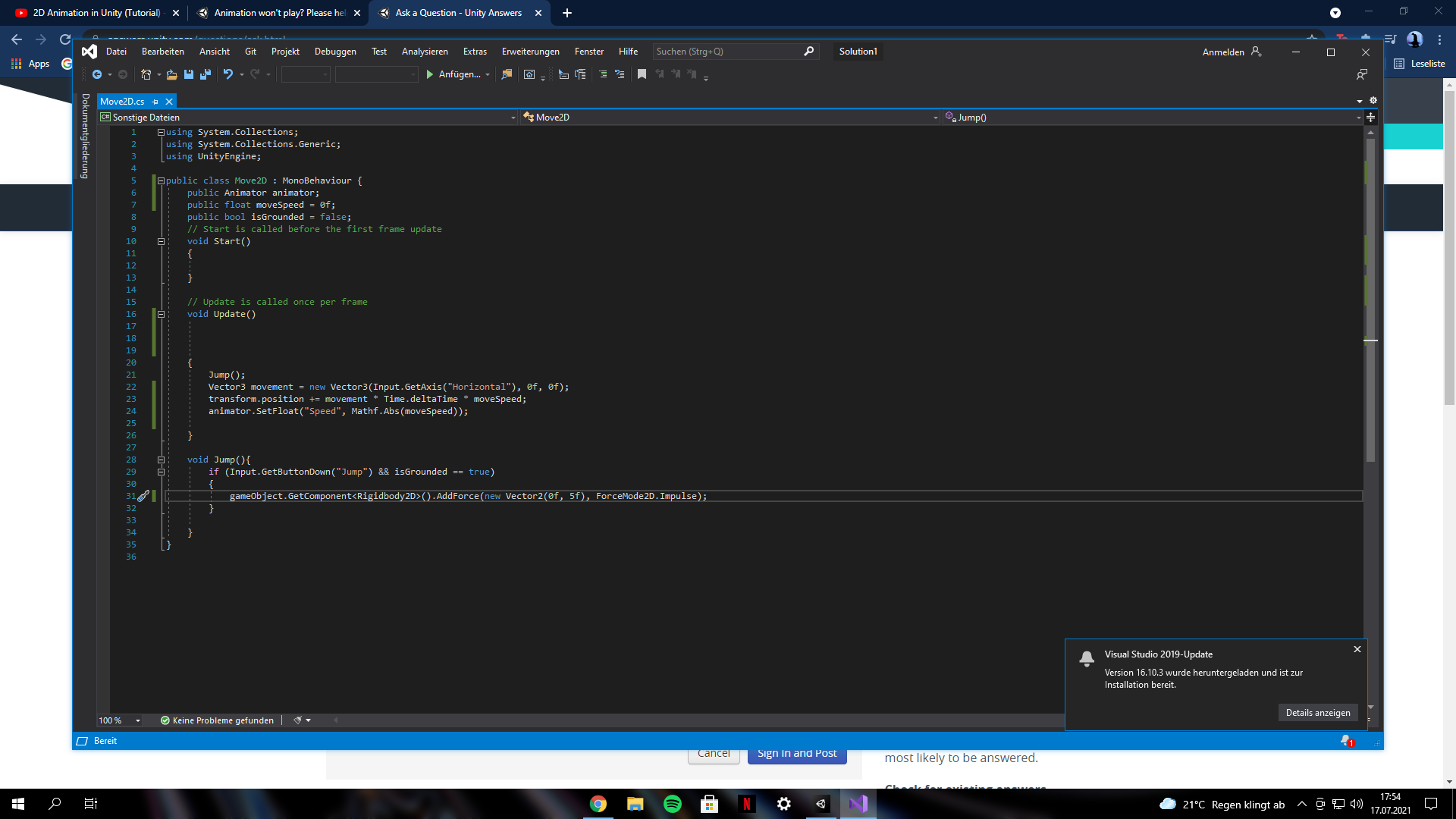Click the search magnifier icon in Suchen box
The image size is (1456, 819).
[808, 52]
